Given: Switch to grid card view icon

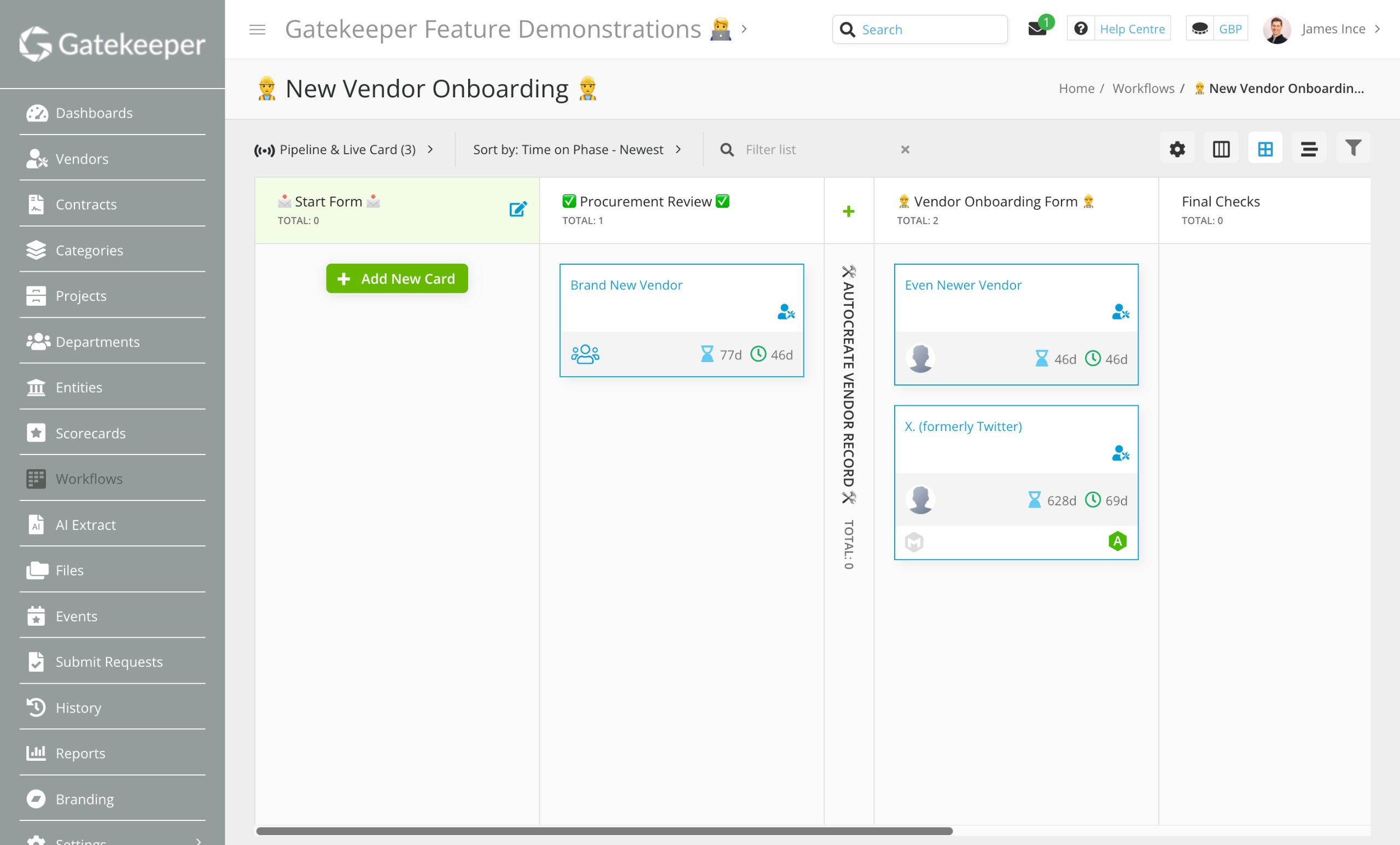Looking at the screenshot, I should pyautogui.click(x=1265, y=149).
